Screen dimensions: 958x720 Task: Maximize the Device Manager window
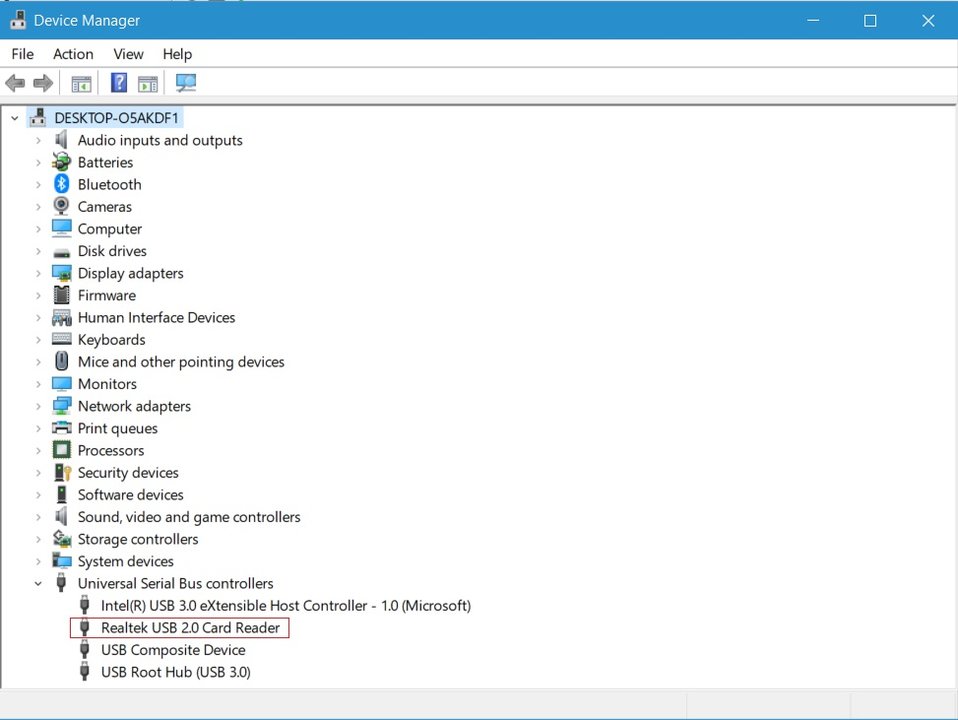870,21
